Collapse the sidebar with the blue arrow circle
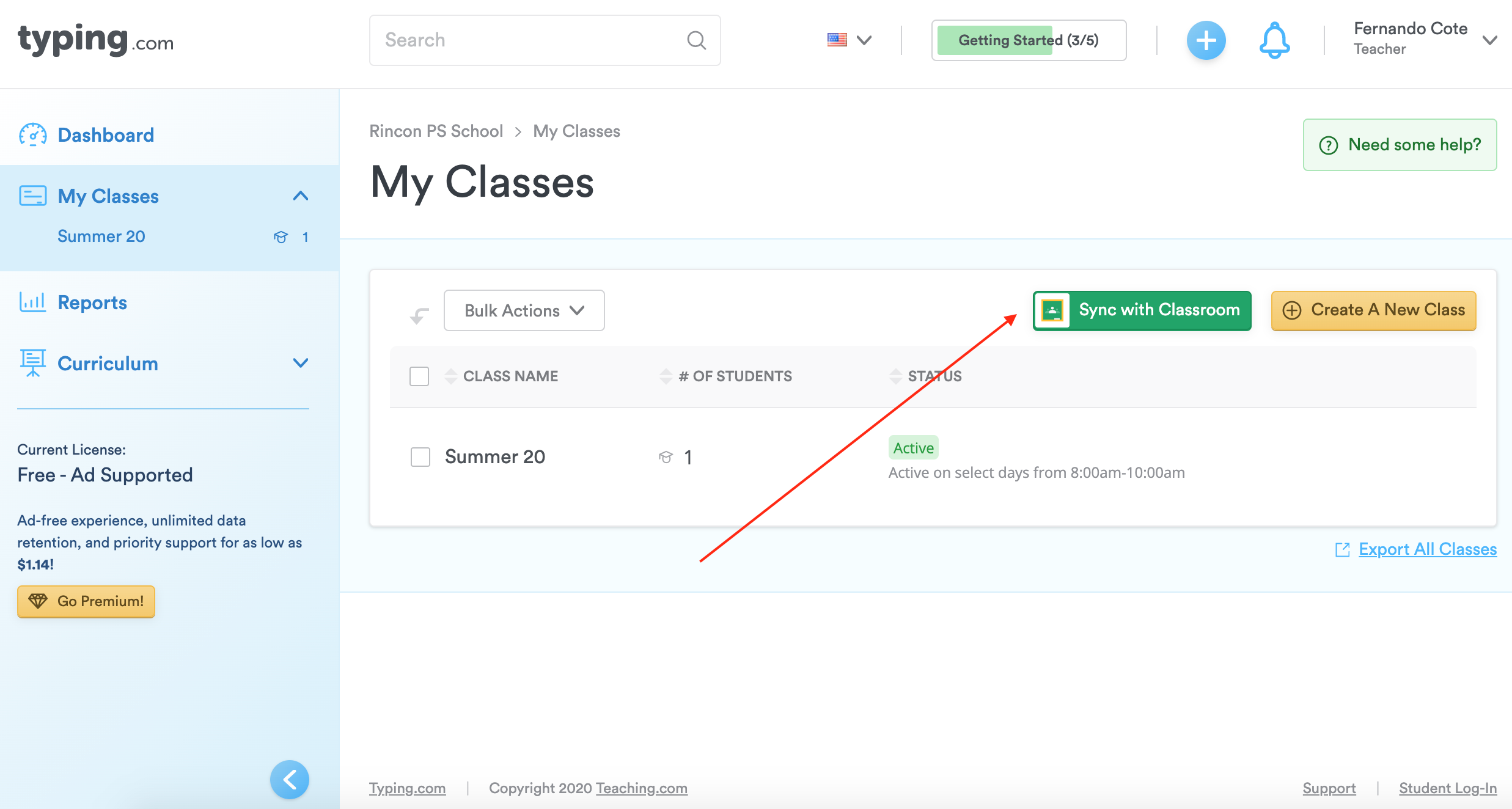This screenshot has height=809, width=1512. [x=290, y=779]
